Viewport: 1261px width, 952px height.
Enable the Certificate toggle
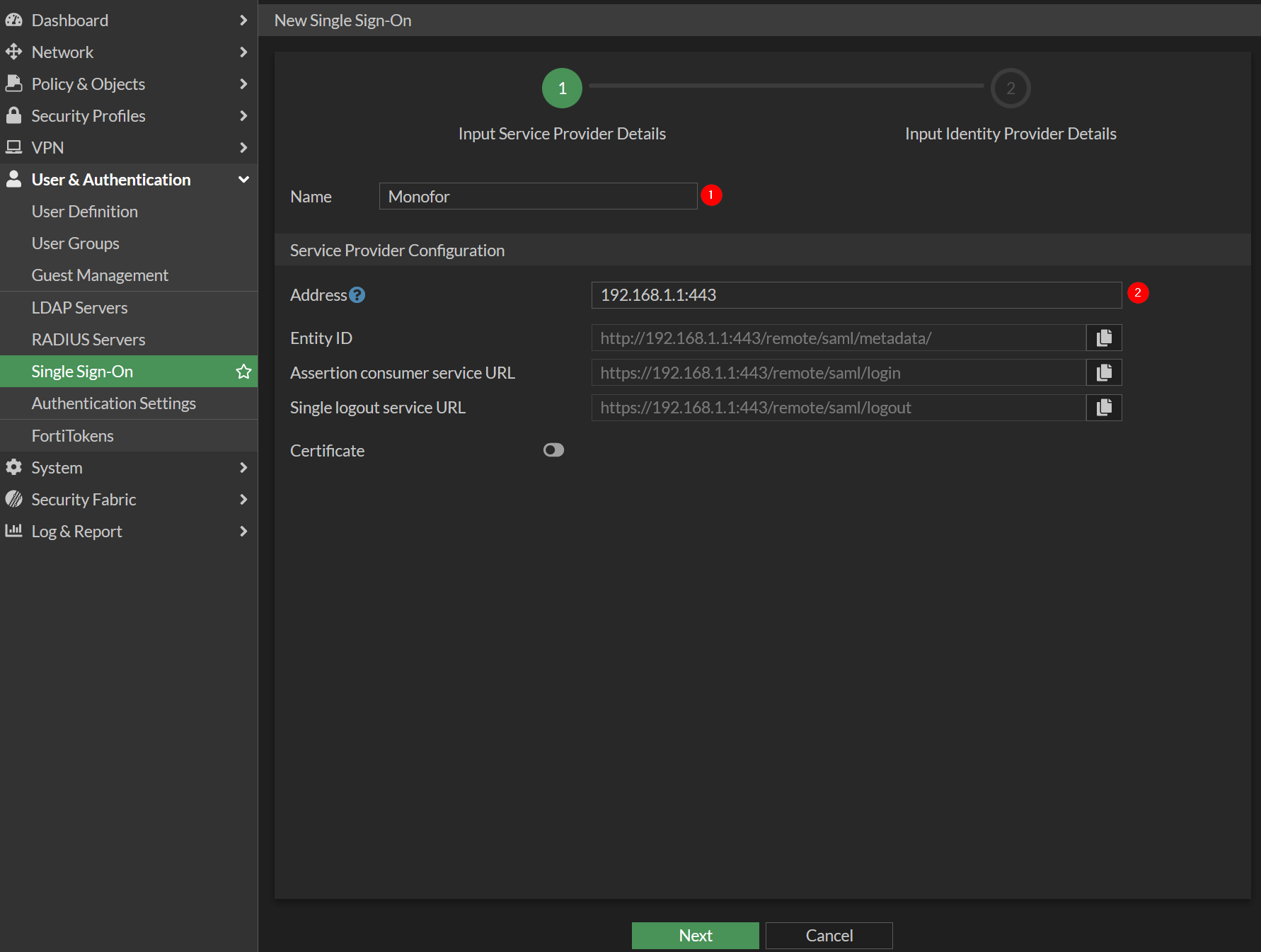tap(553, 450)
